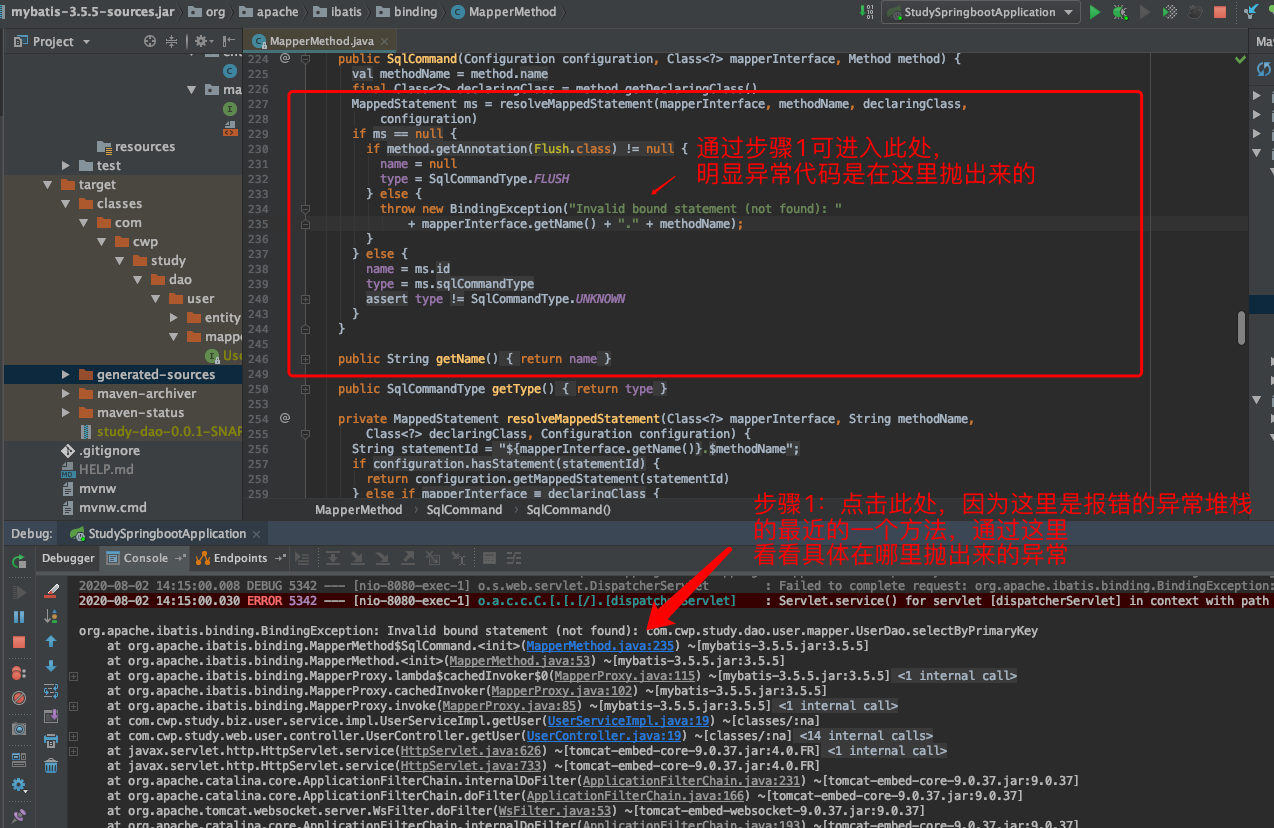Click the Debug bug icon in toolbar
1274x828 pixels.
[x=1120, y=13]
